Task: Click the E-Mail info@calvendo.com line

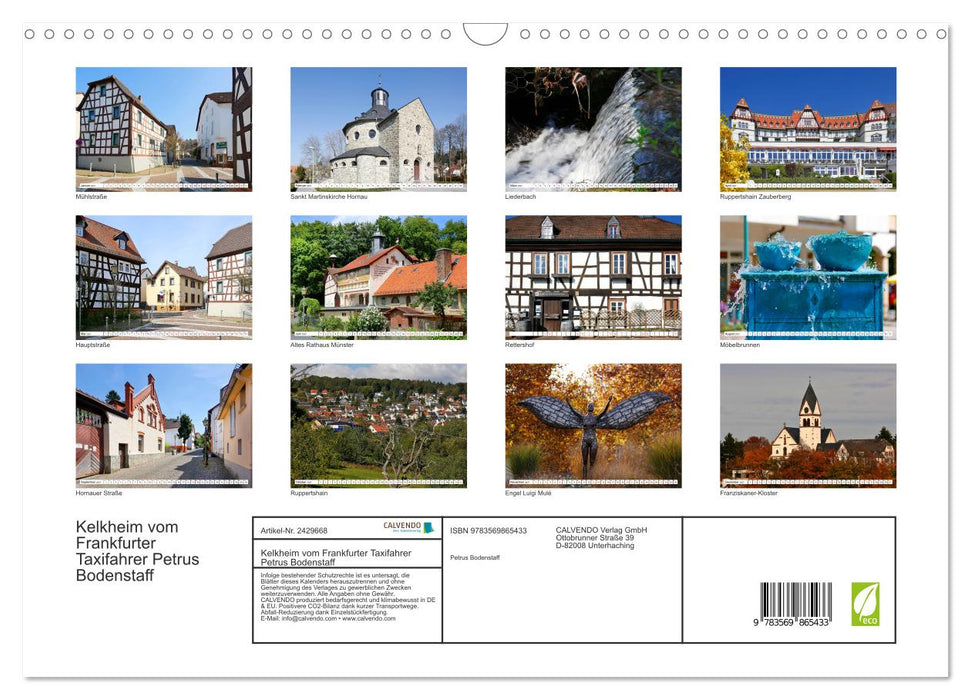Action: [328, 618]
